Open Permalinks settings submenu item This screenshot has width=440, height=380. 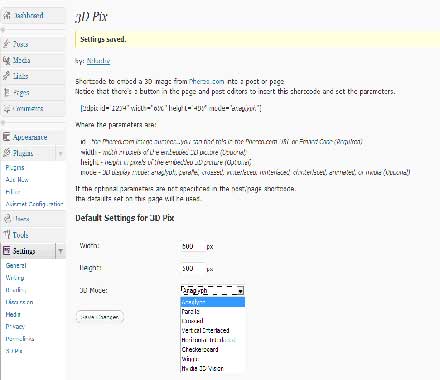20,339
